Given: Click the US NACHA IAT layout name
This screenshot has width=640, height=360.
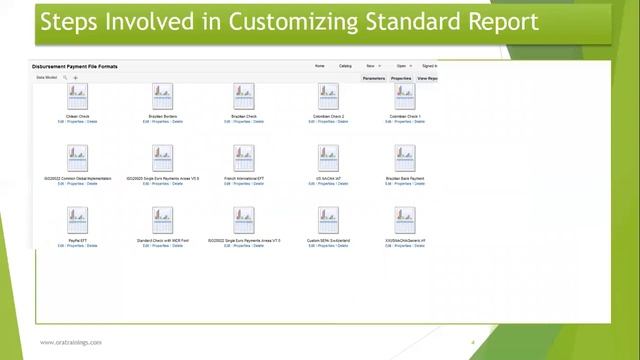Looking at the screenshot, I should tap(328, 178).
